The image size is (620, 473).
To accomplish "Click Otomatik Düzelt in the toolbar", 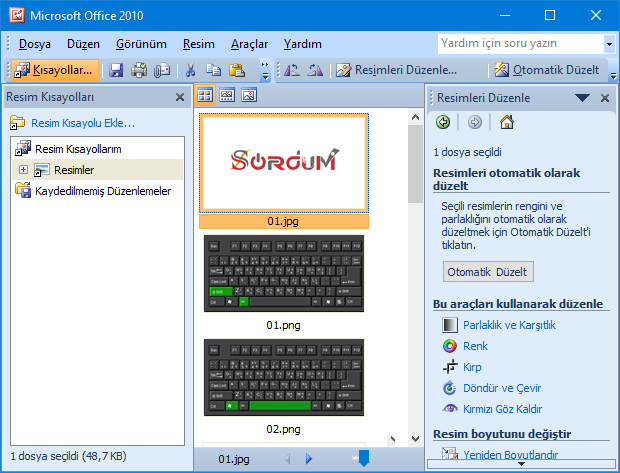I will (547, 70).
